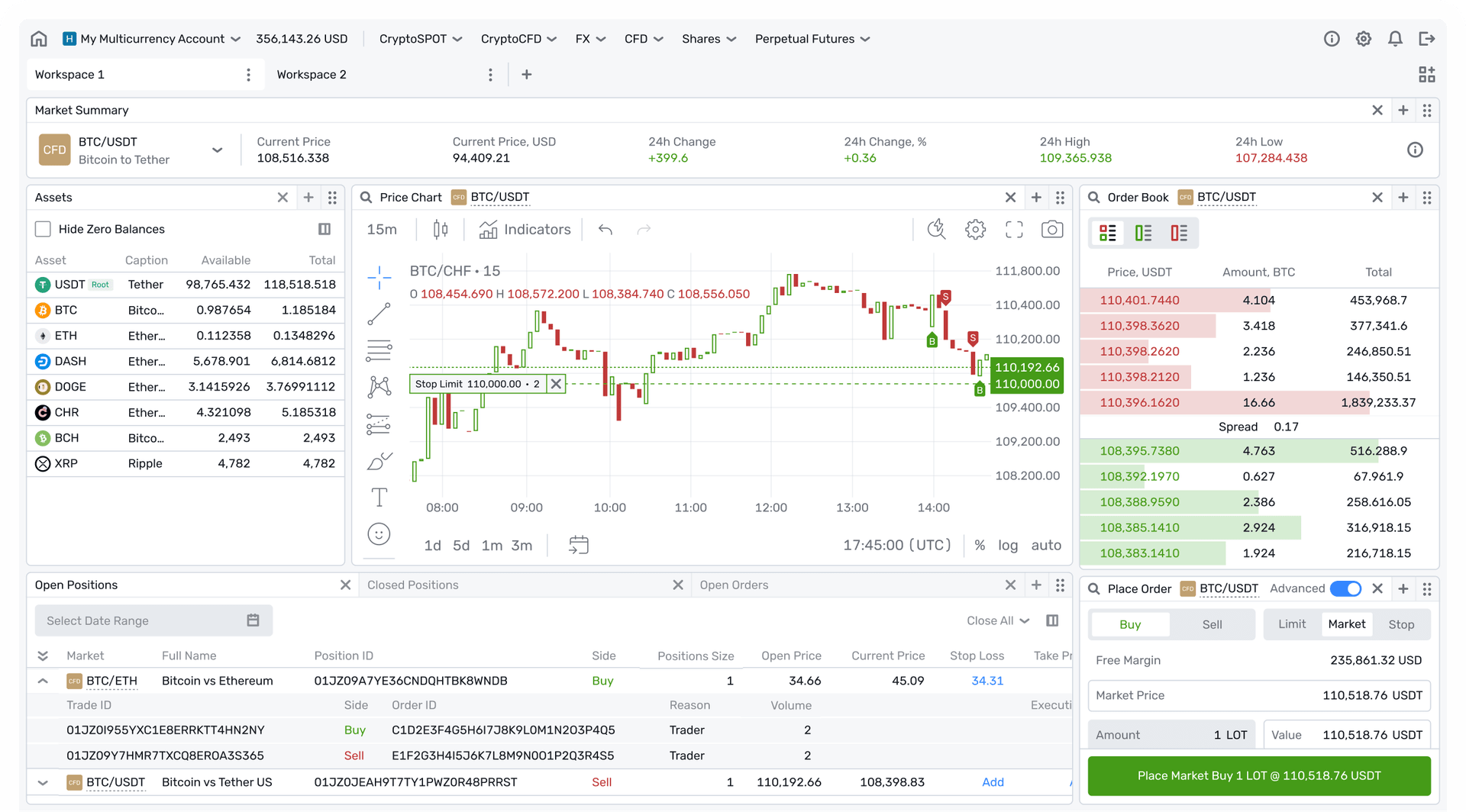Image resolution: width=1466 pixels, height=812 pixels.
Task: Open the emoji drawing tool on the chart
Action: 378,533
